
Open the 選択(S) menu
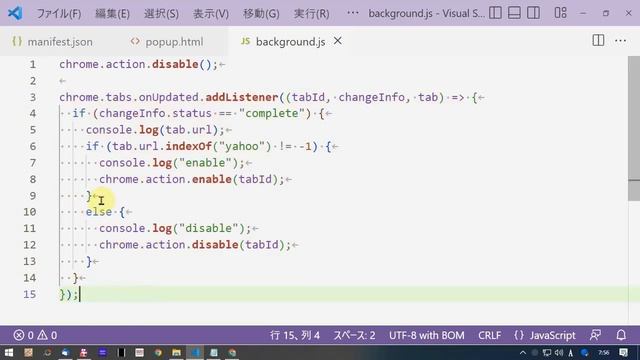(161, 13)
